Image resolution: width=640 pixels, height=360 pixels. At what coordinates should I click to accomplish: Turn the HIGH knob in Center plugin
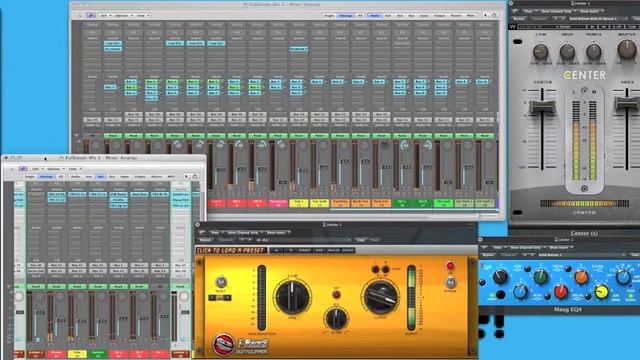[567, 52]
